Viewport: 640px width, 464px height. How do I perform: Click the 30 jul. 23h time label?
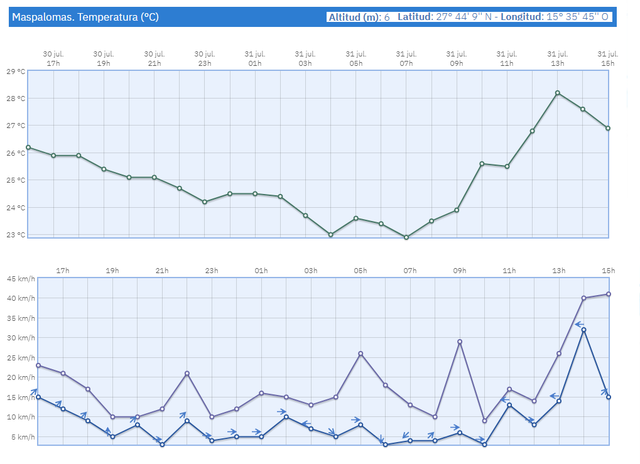[205, 58]
